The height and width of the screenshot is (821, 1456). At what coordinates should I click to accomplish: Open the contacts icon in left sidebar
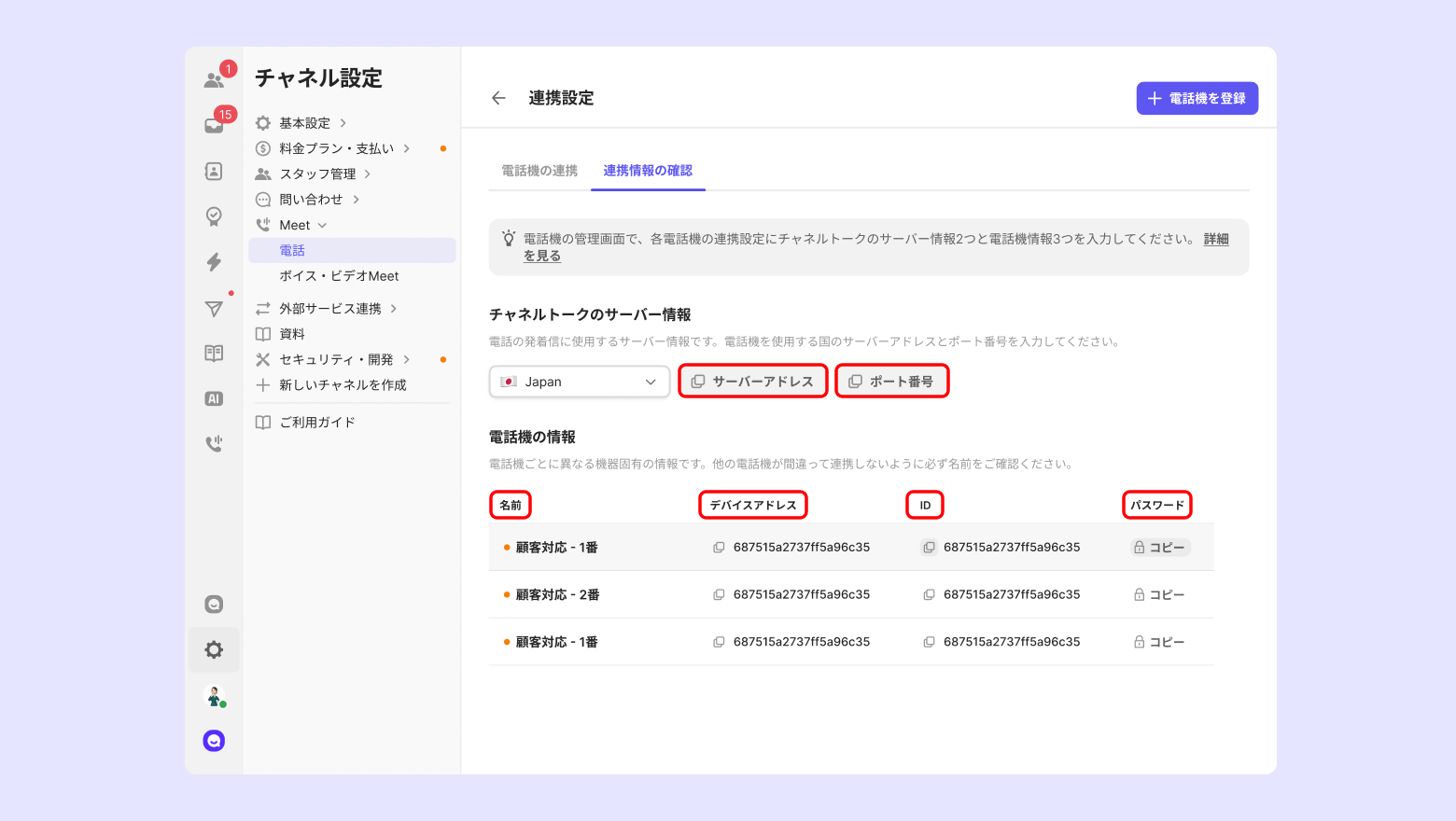[214, 171]
